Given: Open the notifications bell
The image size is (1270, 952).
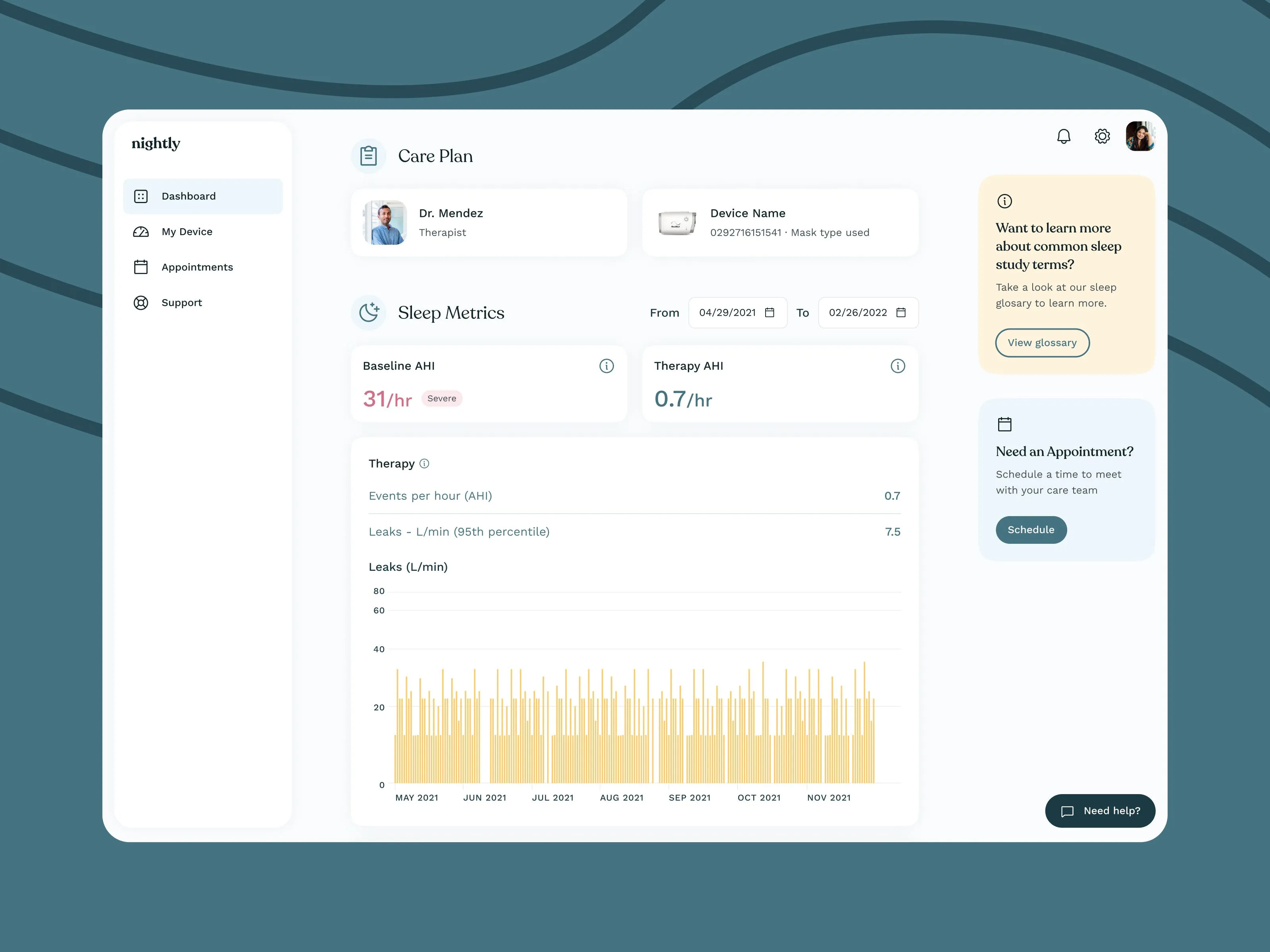Looking at the screenshot, I should pos(1063,136).
